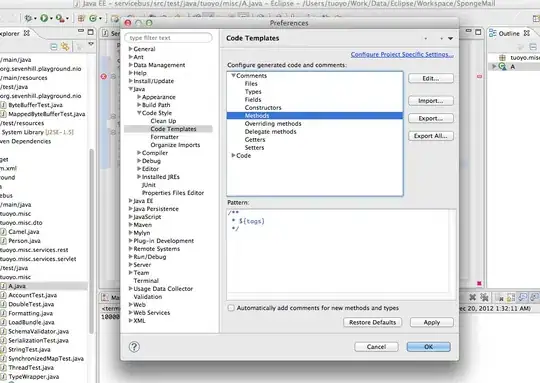Click Remove Launch icon in Console toolbar
Viewport: 540px width, 383px height.
click(472, 297)
